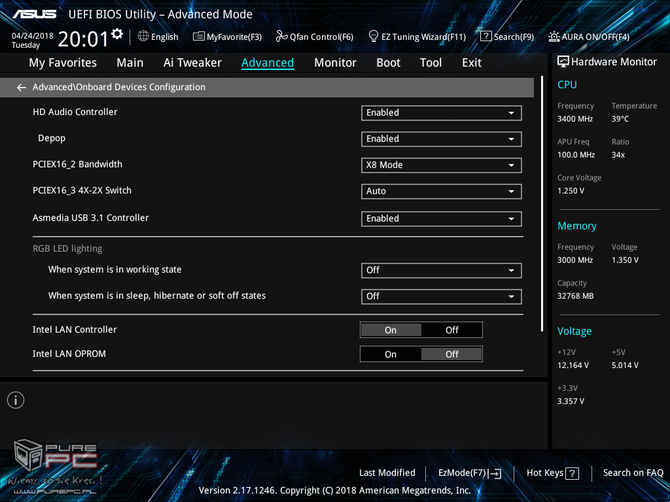Select the Advanced tab
The width and height of the screenshot is (670, 502).
tap(267, 63)
